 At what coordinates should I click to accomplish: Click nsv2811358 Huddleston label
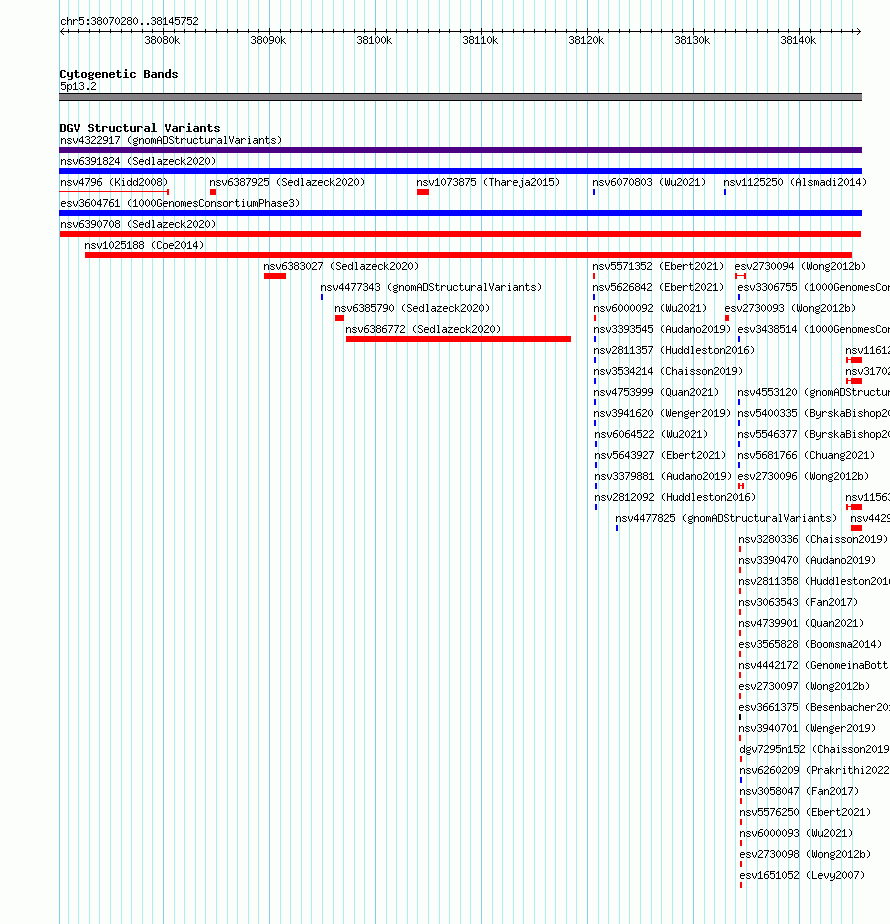814,582
